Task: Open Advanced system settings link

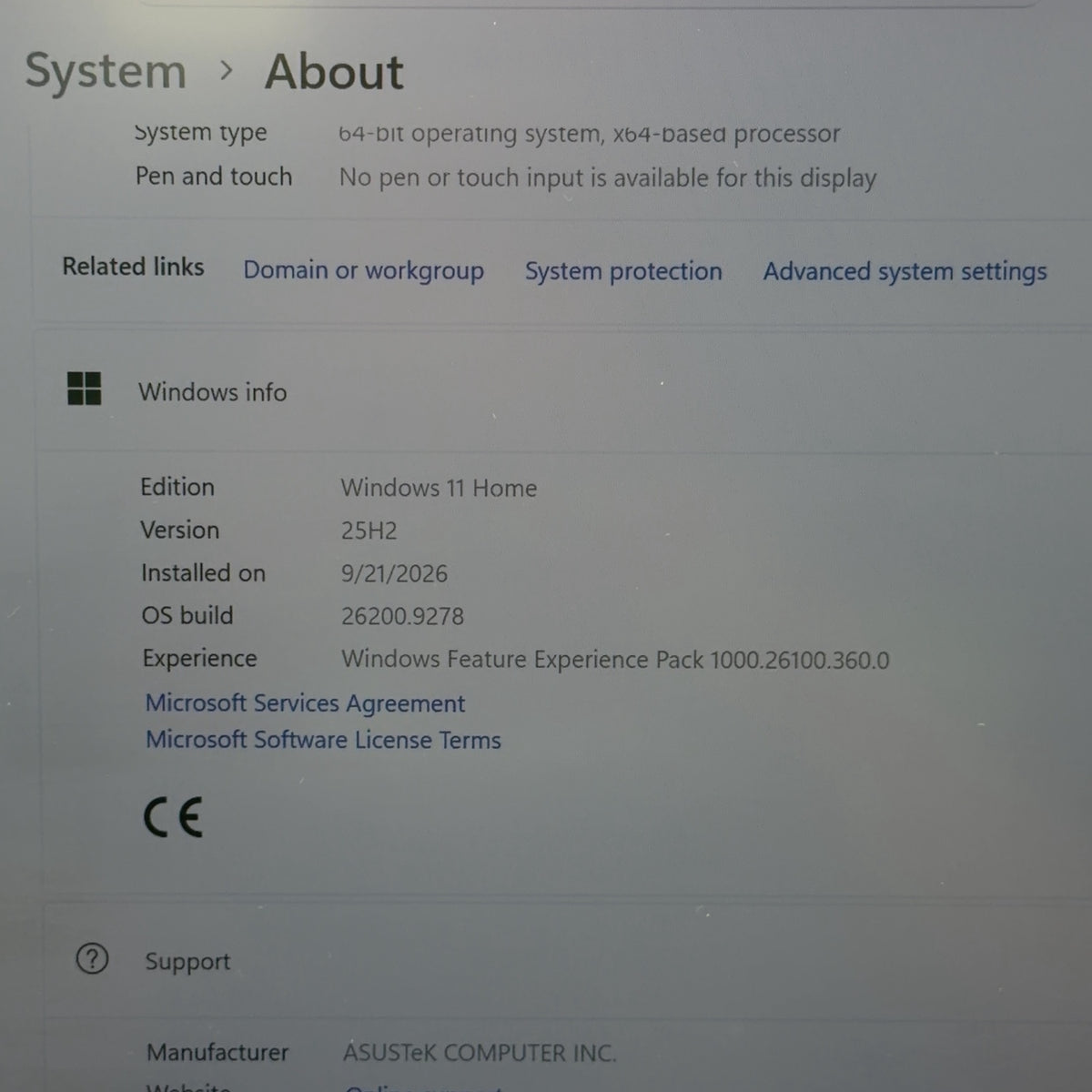Action: (905, 271)
